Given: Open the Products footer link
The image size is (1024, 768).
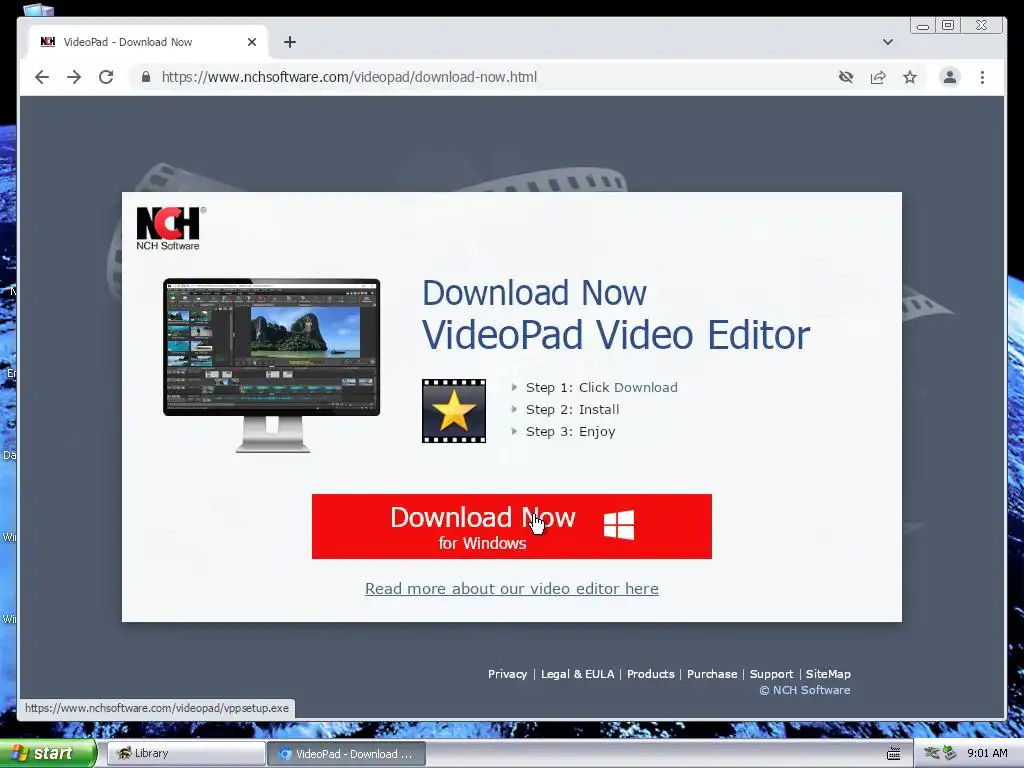Looking at the screenshot, I should tap(650, 674).
